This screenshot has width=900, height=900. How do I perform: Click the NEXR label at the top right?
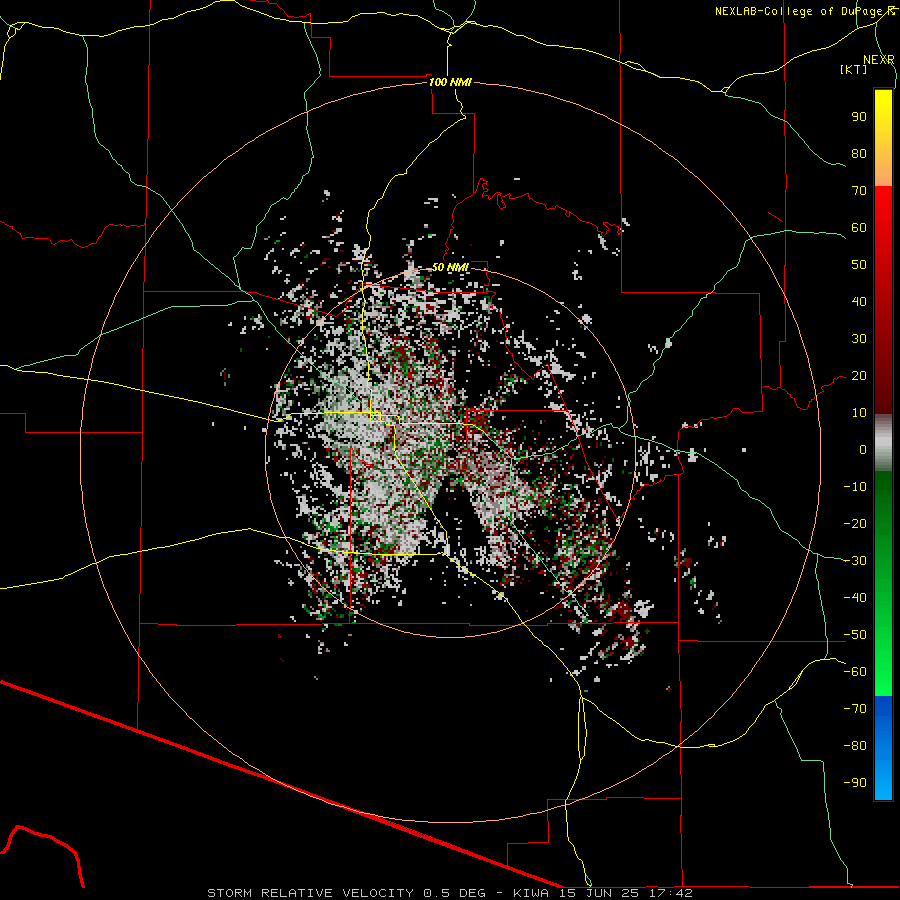tap(879, 60)
